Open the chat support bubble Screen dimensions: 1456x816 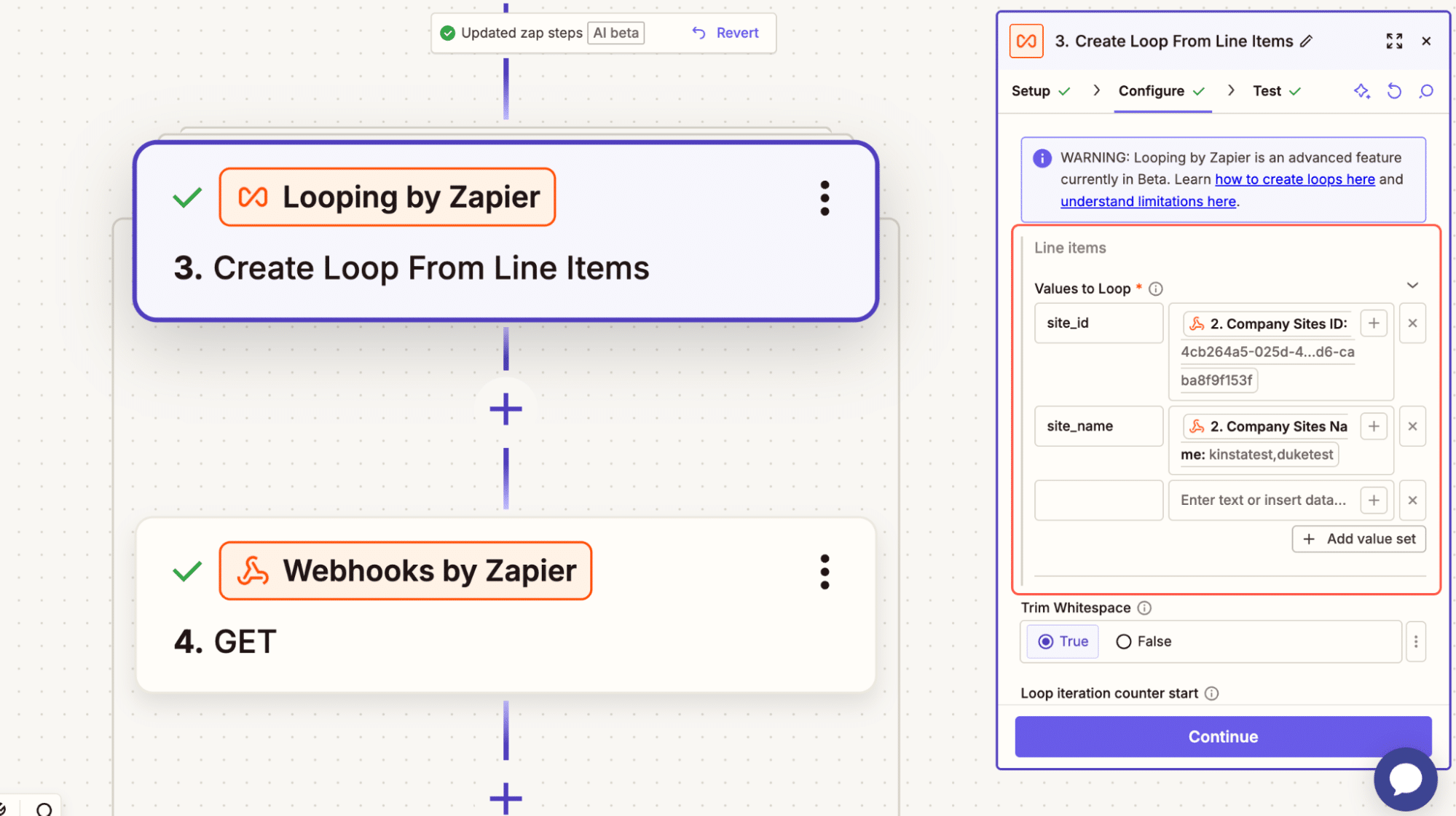point(1404,778)
